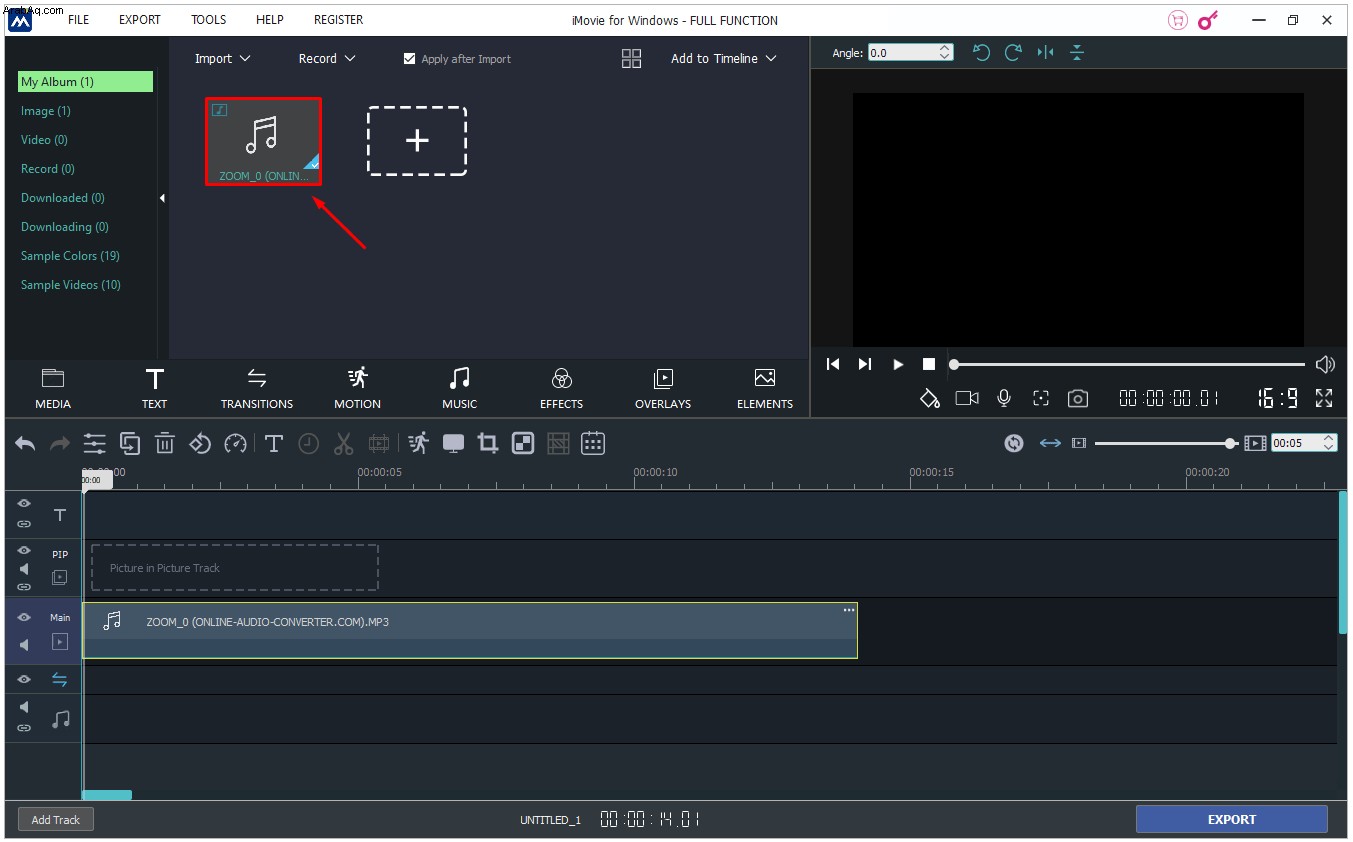1353x842 pixels.
Task: Open the mosaic checkerboard tool
Action: click(523, 443)
